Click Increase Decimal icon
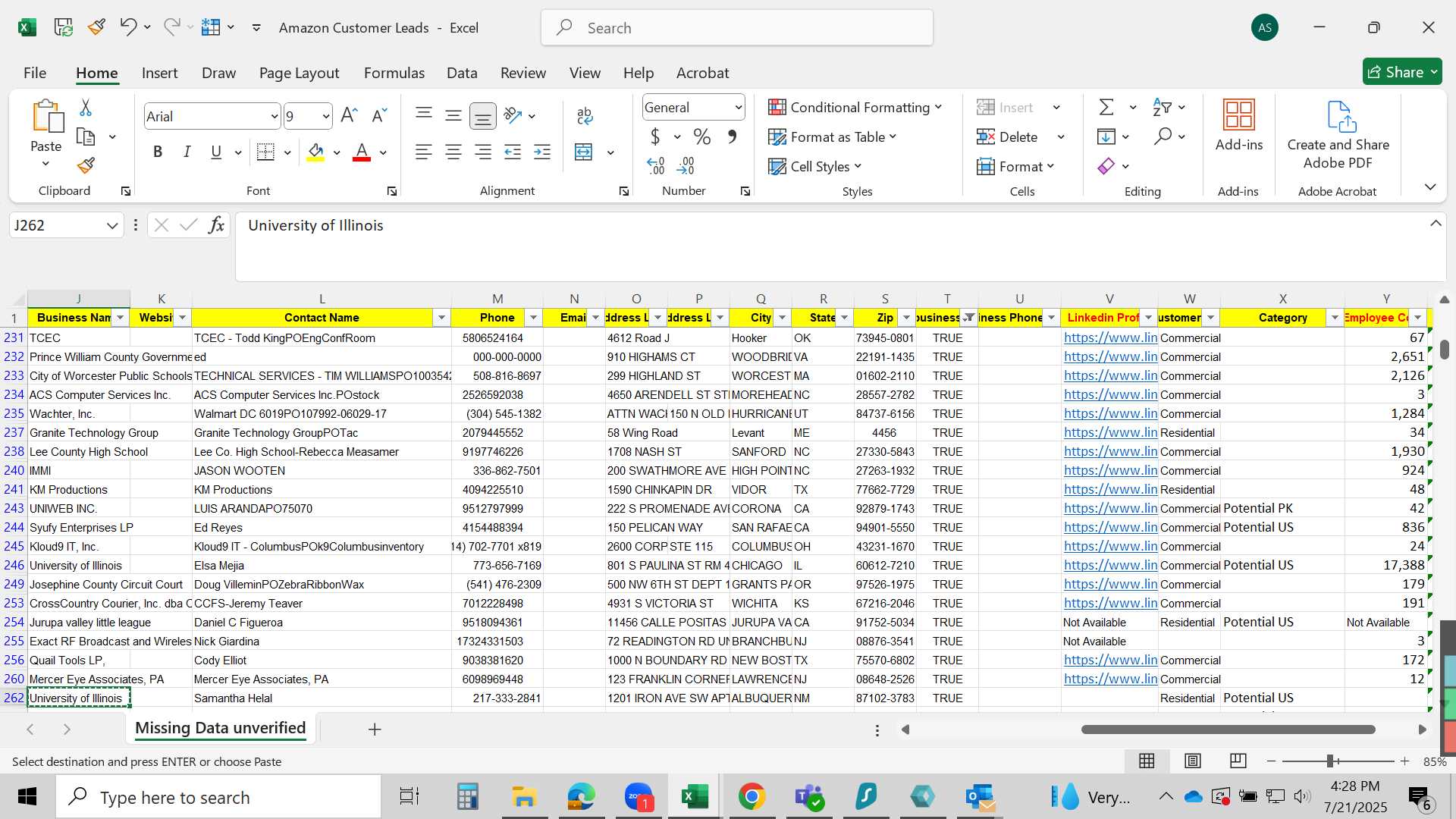Image resolution: width=1456 pixels, height=819 pixels. coord(655,165)
